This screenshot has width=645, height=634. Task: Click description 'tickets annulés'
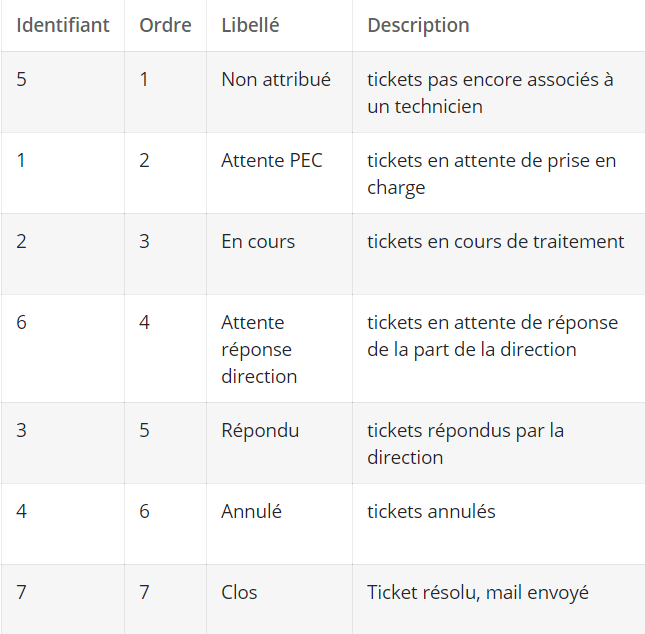point(431,511)
